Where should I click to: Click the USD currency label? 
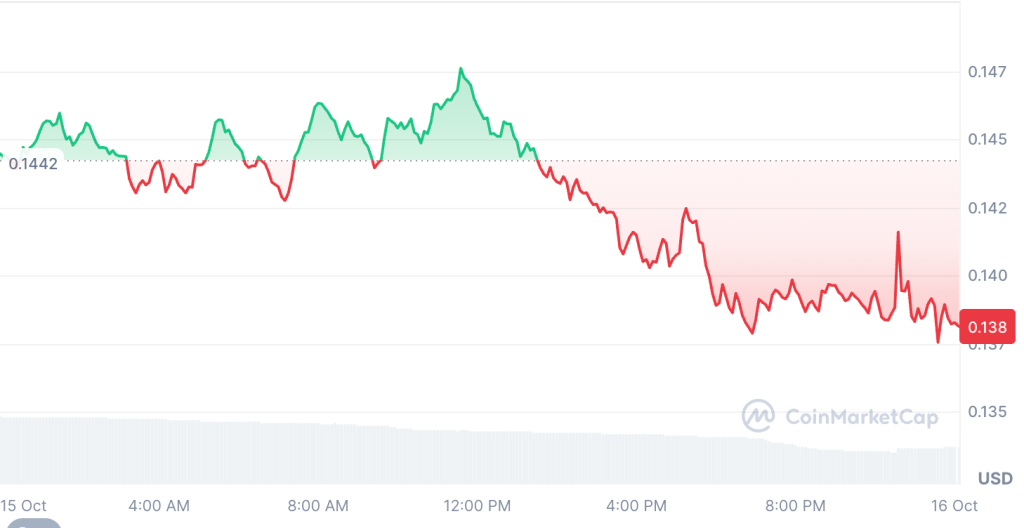pyautogui.click(x=995, y=477)
